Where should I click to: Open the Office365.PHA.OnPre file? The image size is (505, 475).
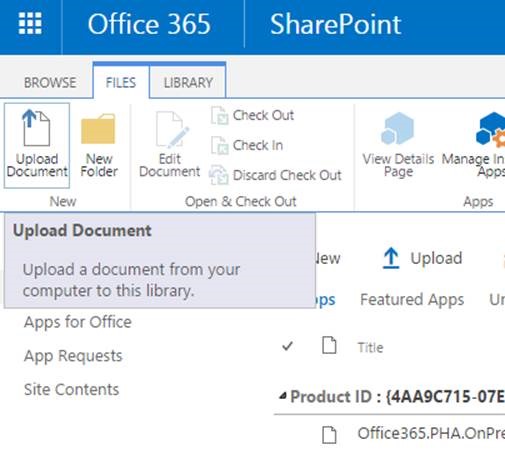pyautogui.click(x=431, y=433)
